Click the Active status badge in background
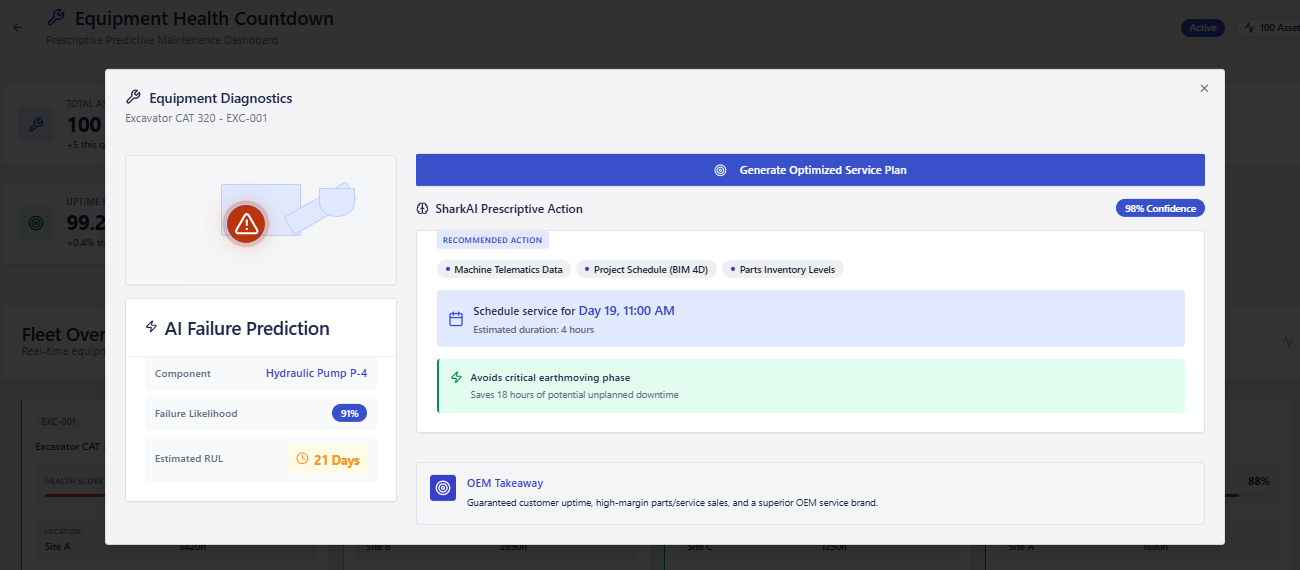 point(1203,28)
